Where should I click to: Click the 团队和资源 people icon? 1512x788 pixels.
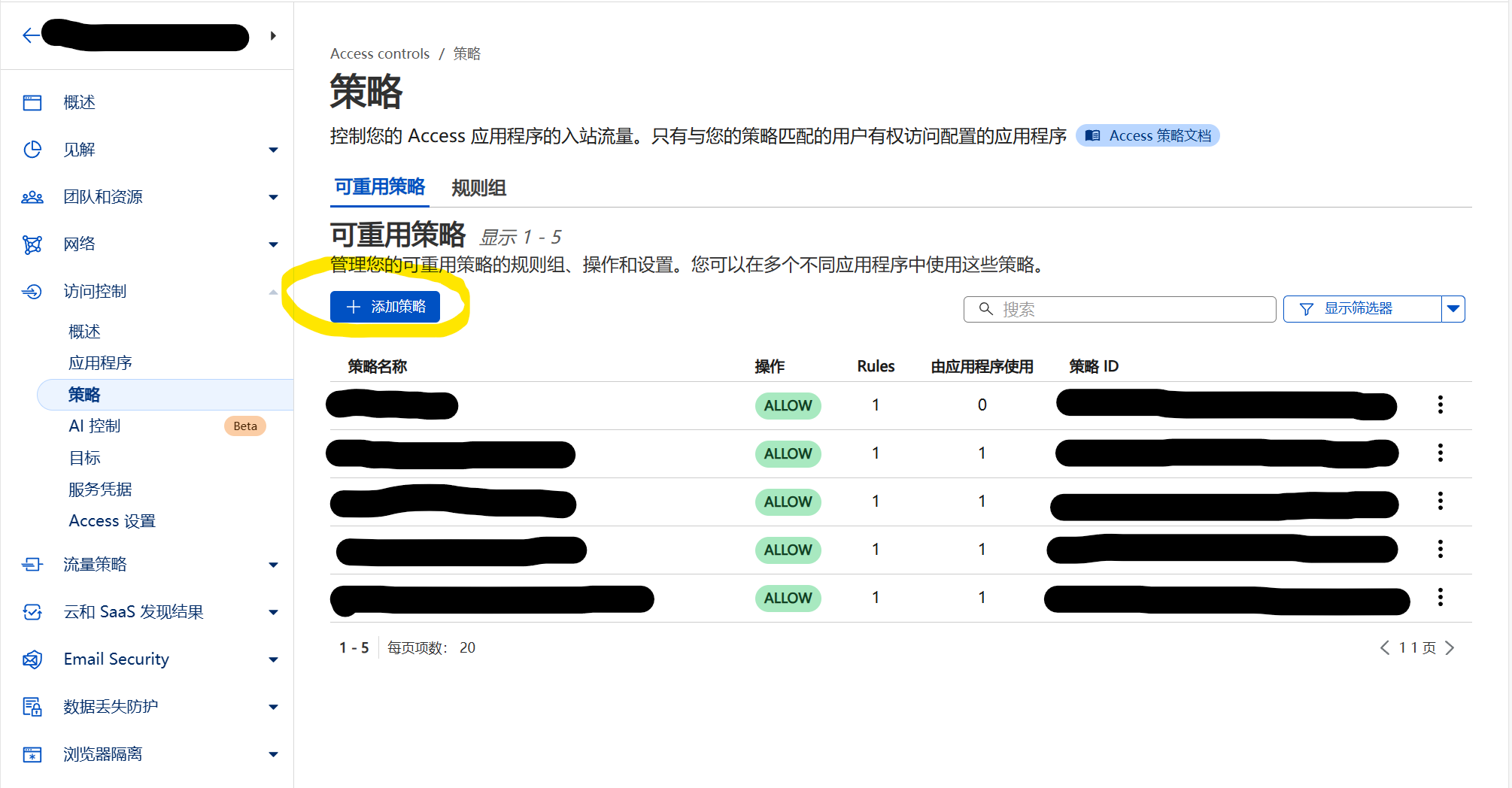coord(32,197)
